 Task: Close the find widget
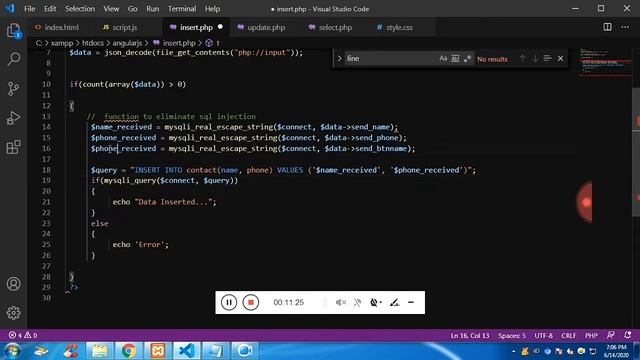[x=560, y=58]
